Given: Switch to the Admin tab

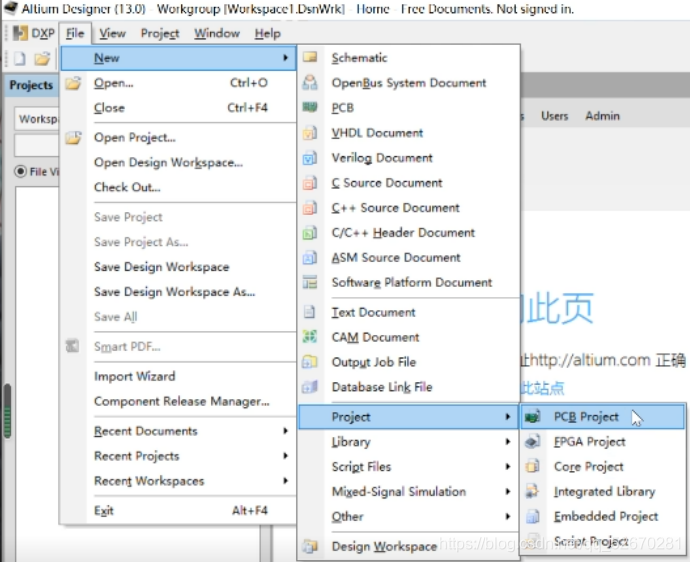Looking at the screenshot, I should tap(602, 116).
